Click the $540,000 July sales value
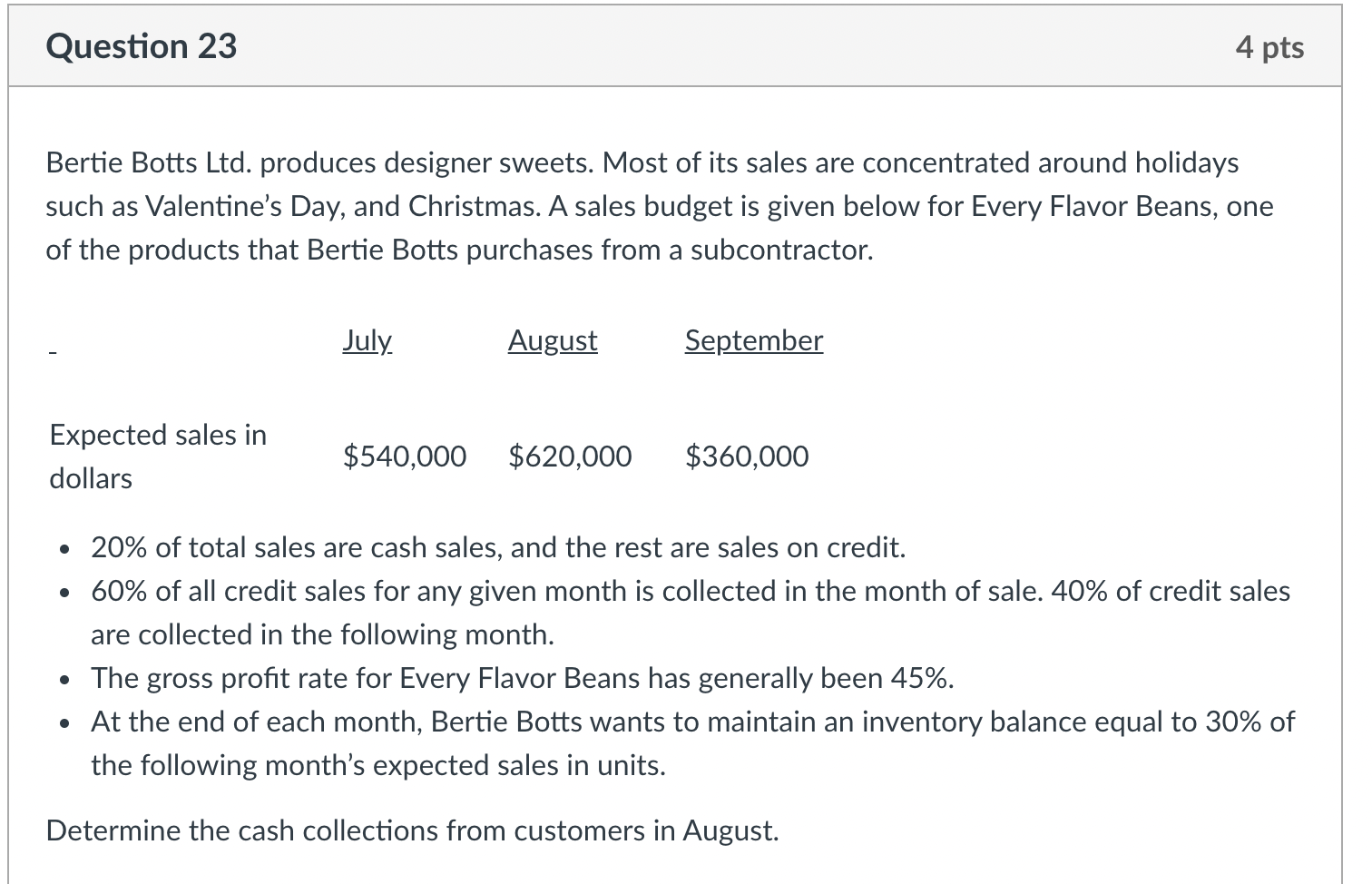1372x884 pixels. (405, 456)
